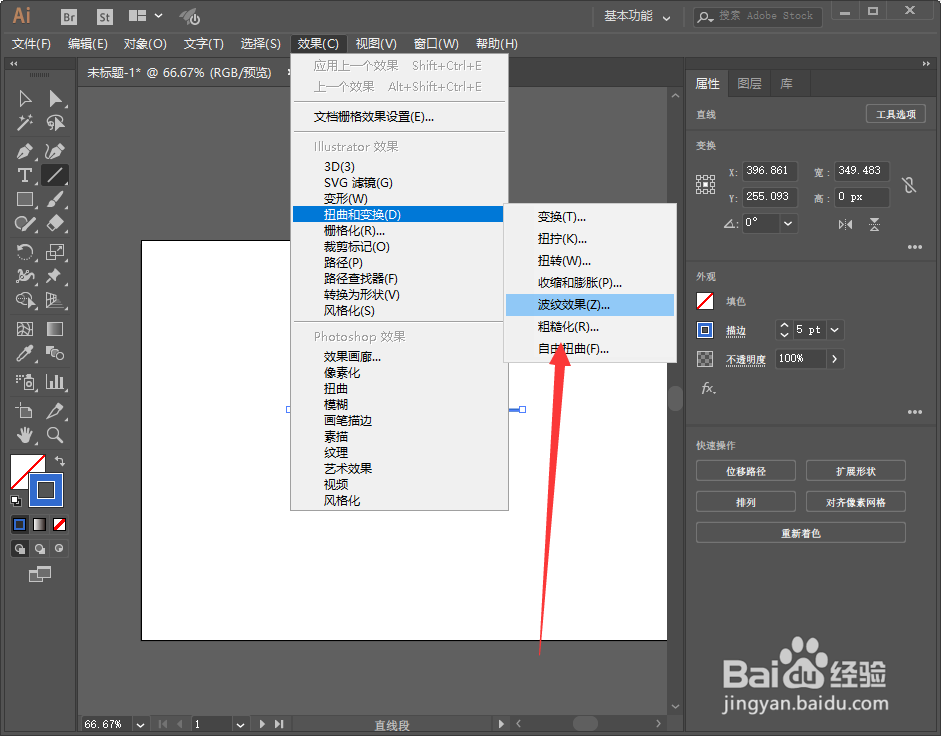Open the 对象(O) menu

[x=145, y=44]
